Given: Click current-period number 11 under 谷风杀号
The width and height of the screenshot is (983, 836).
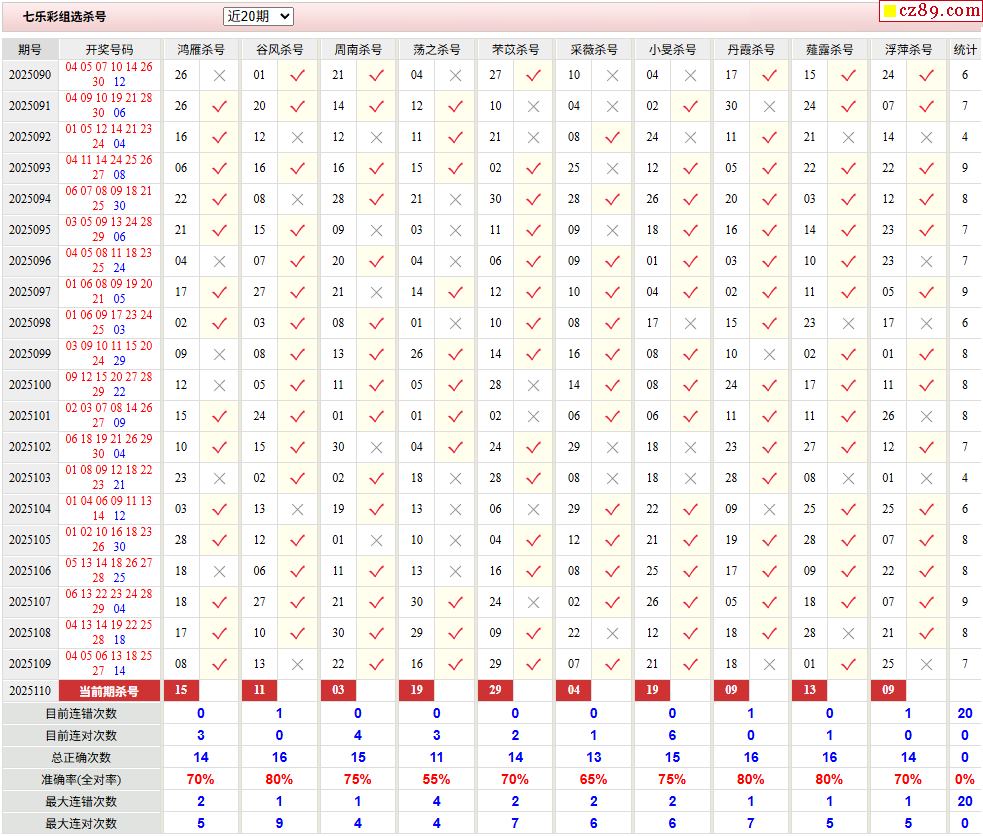Looking at the screenshot, I should [x=260, y=690].
